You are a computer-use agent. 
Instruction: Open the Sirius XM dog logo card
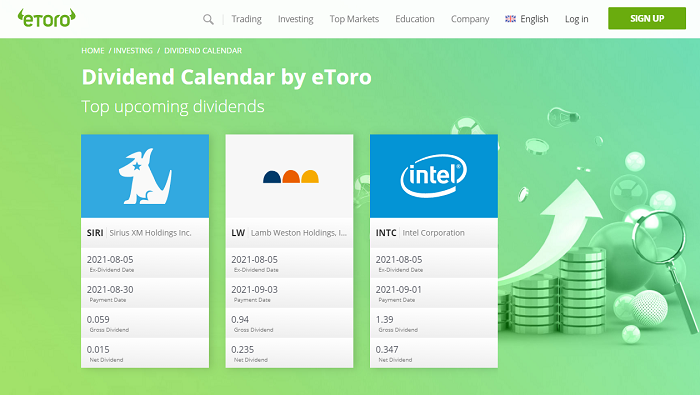[x=145, y=176]
